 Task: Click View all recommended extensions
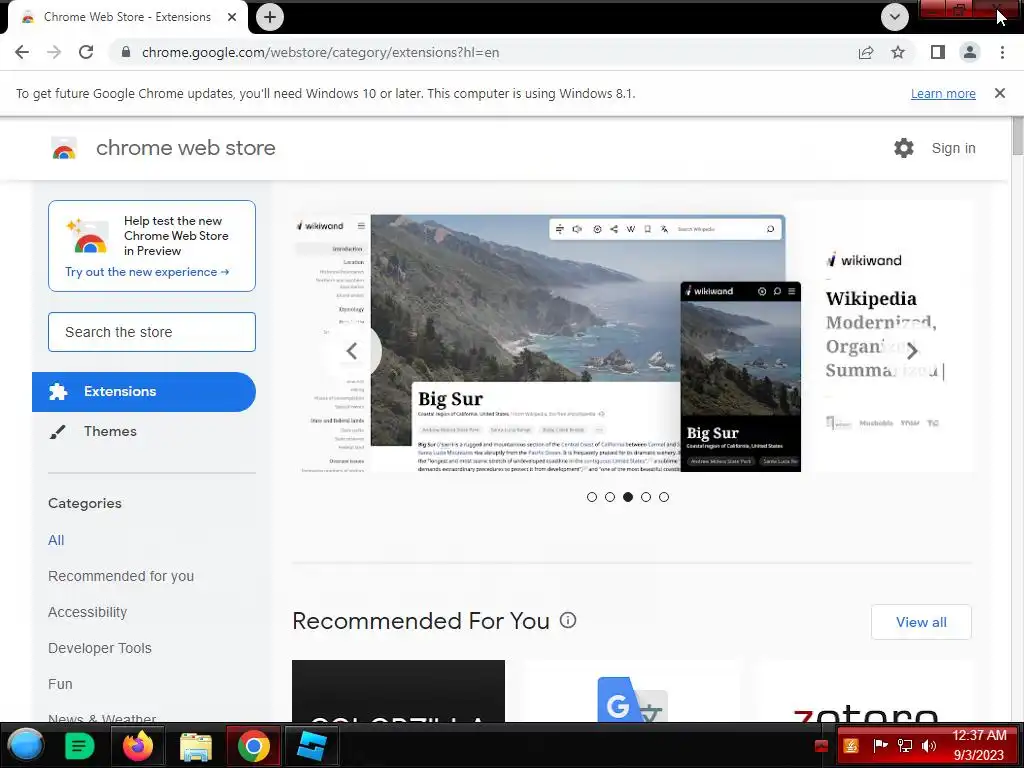click(x=921, y=622)
